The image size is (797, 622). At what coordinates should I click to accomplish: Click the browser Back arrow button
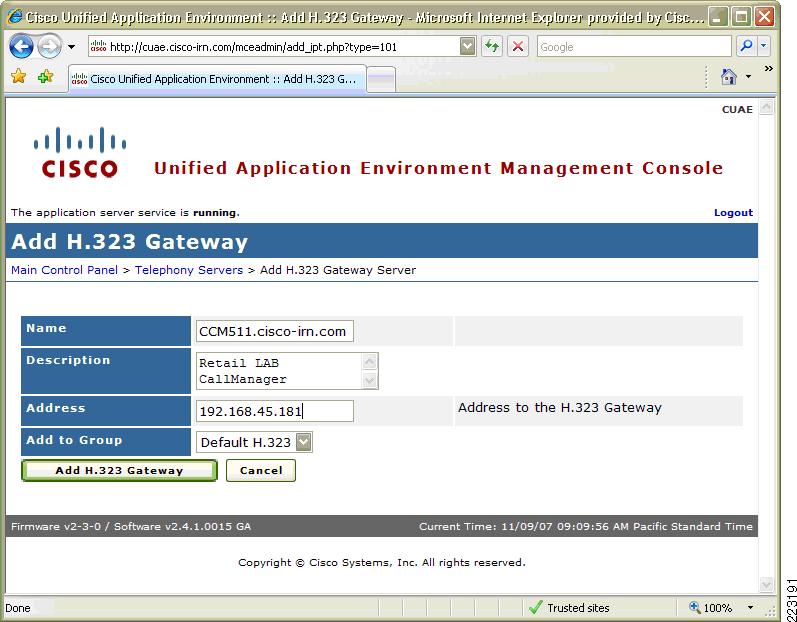click(x=21, y=47)
